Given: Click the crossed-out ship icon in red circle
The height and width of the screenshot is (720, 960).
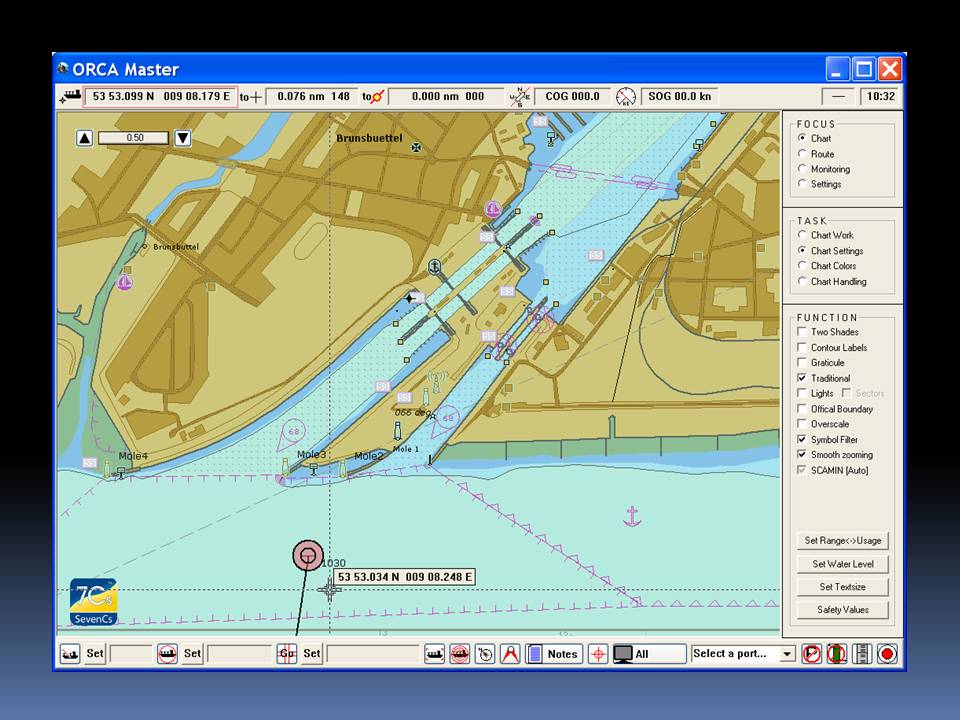Looking at the screenshot, I should click(x=167, y=654).
